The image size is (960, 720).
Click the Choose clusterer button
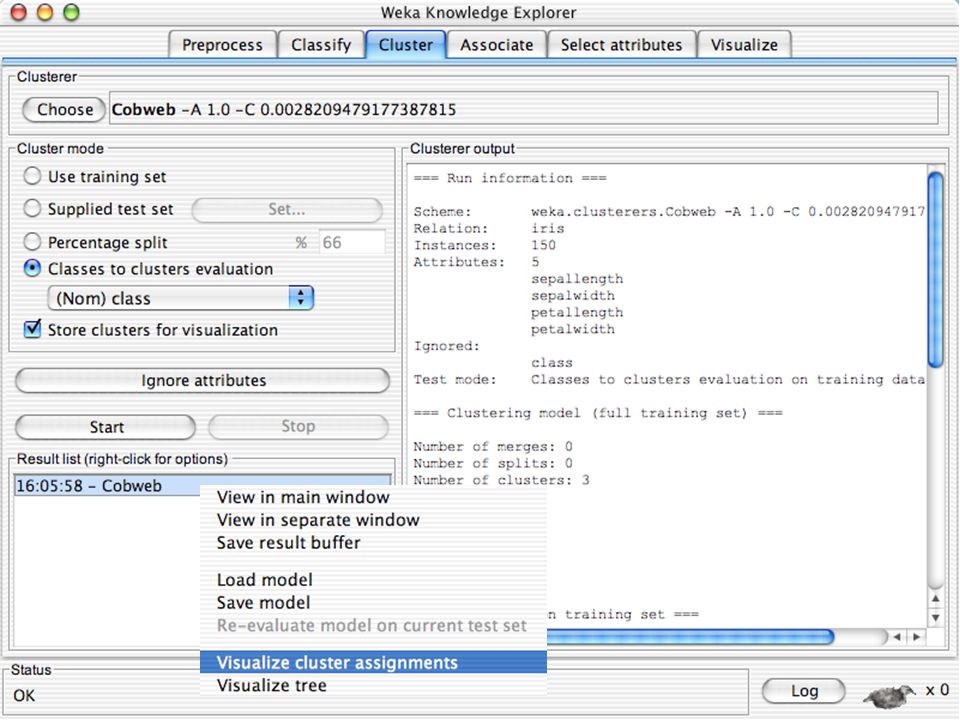(x=64, y=110)
